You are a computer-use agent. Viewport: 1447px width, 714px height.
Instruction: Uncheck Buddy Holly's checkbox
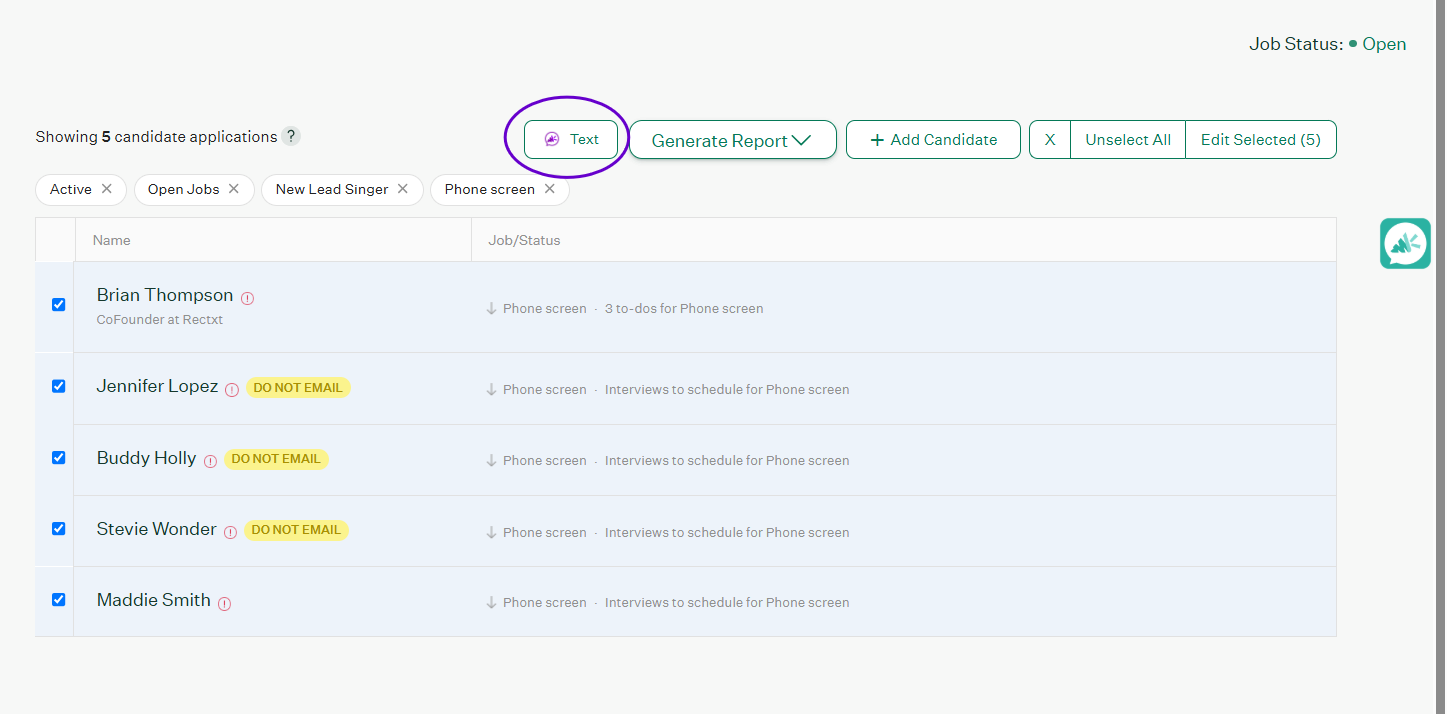coord(58,458)
